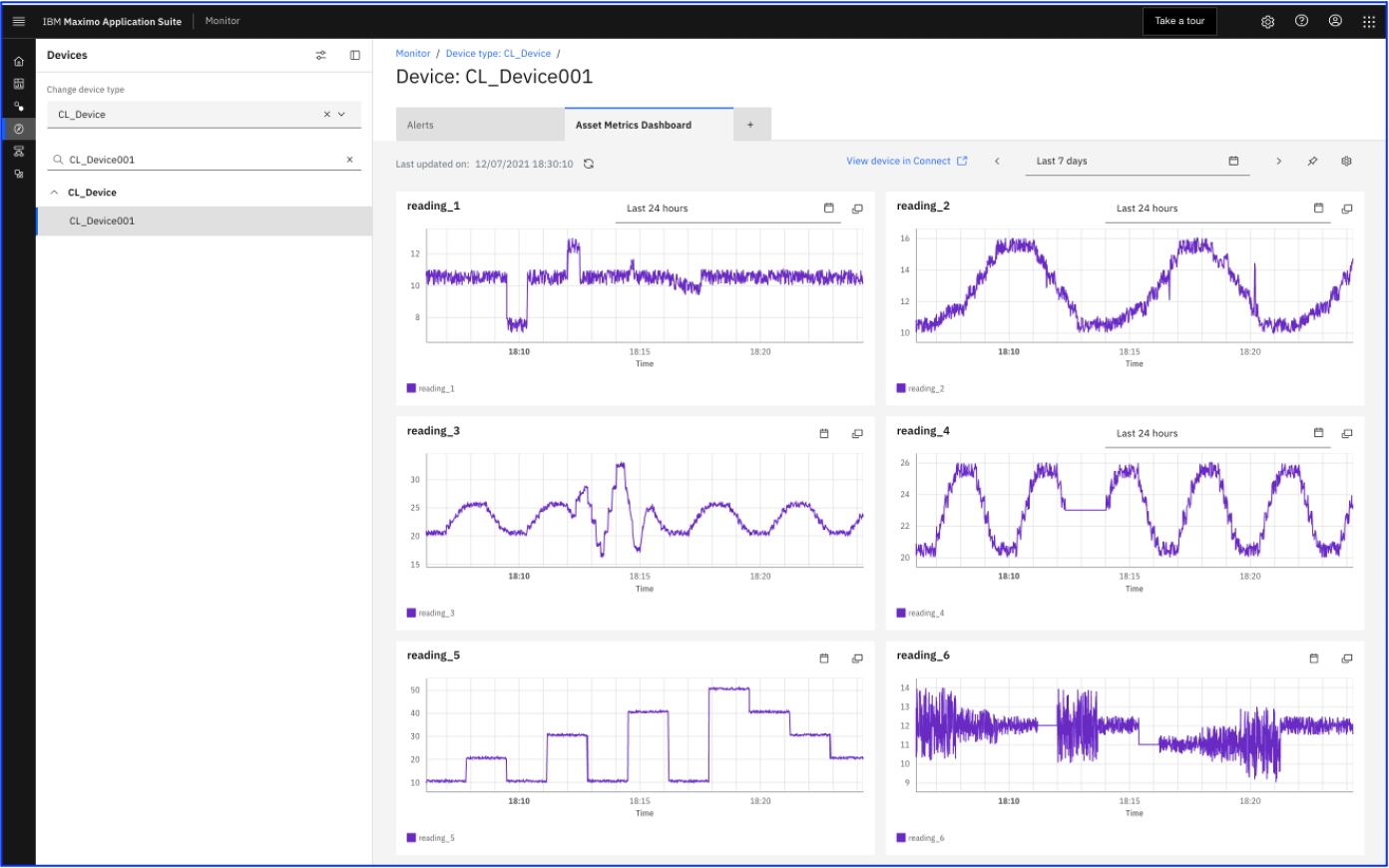Open the Devices filter settings icon
Screen dimensions: 1389x868
[321, 55]
